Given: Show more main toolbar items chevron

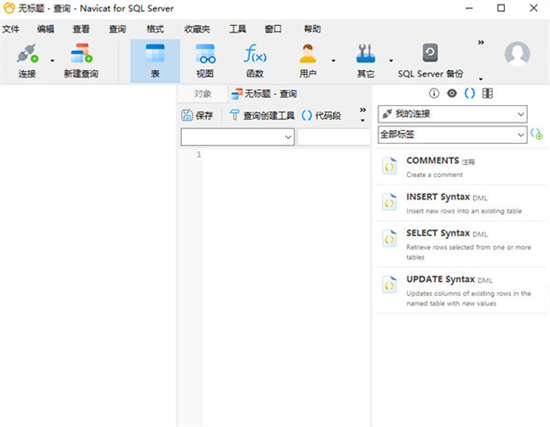Looking at the screenshot, I should (481, 42).
